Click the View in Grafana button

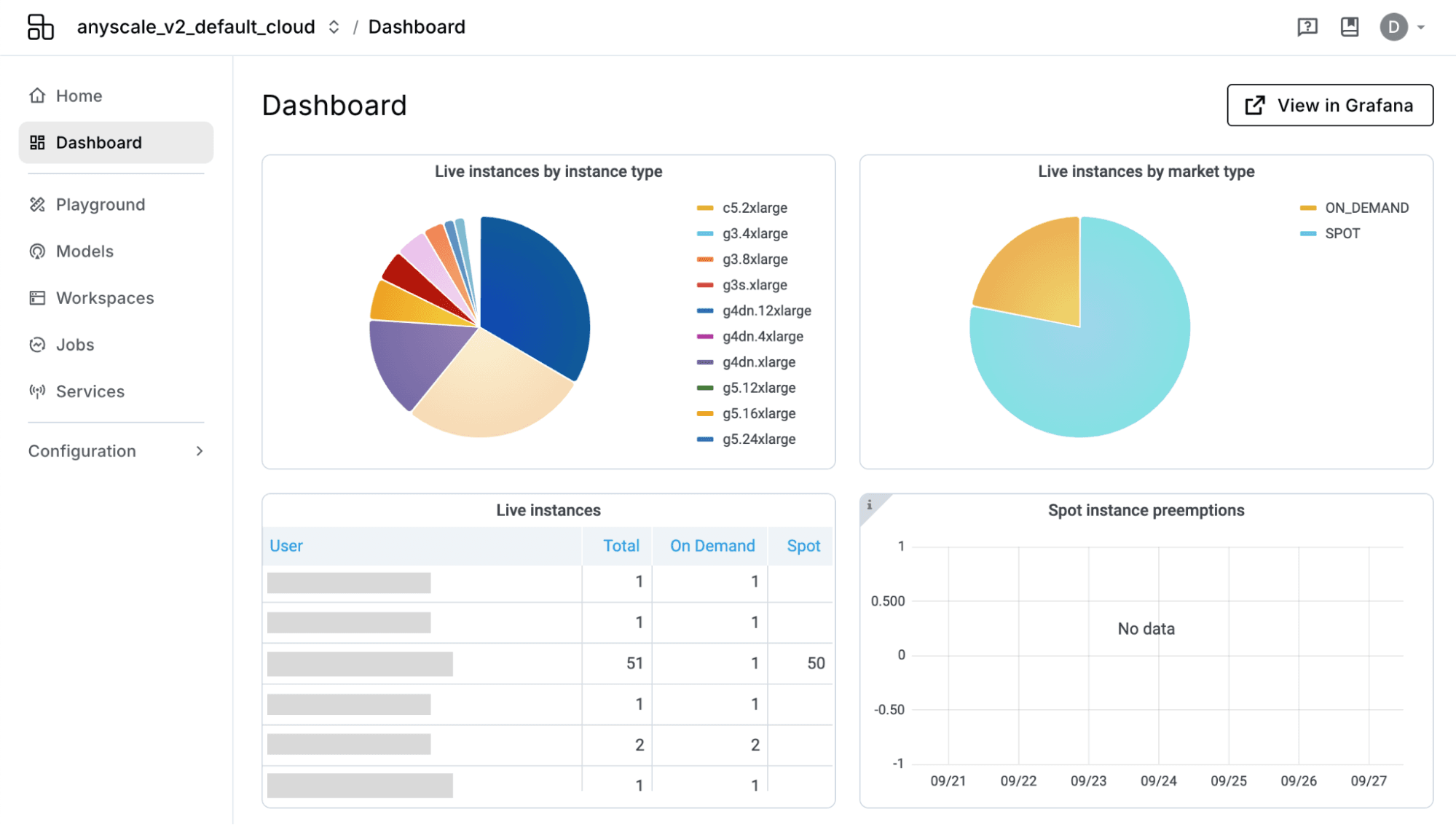1330,105
